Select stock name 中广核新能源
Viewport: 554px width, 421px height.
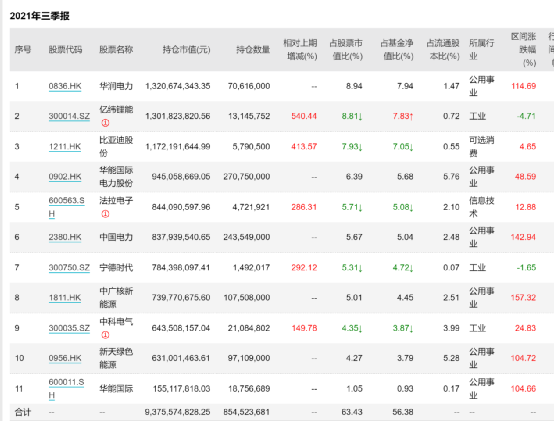116,298
